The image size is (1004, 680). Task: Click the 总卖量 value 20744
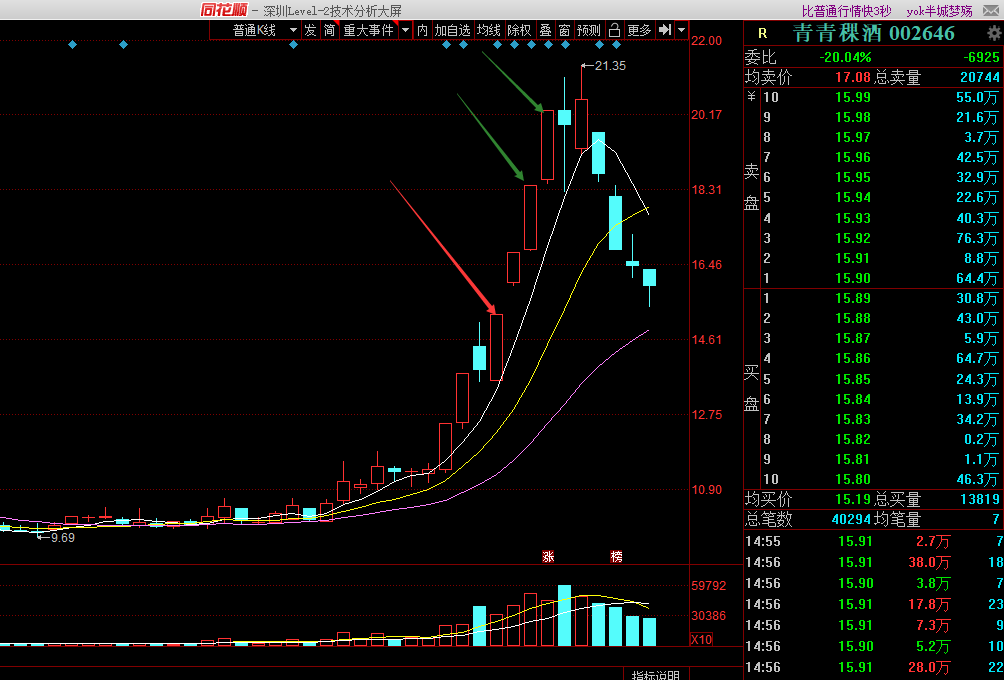tap(980, 77)
